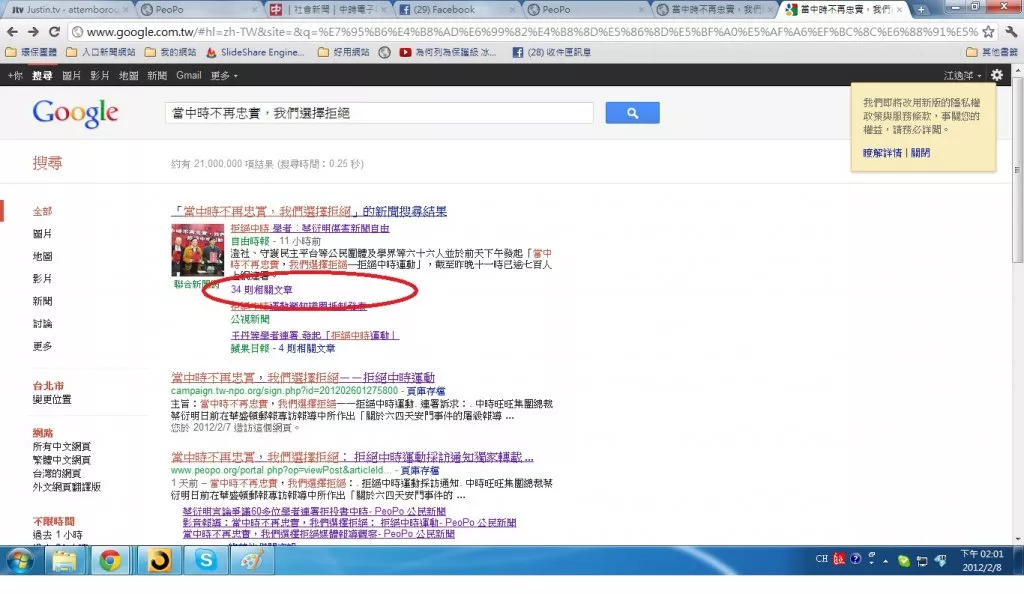Open the Windows Start button
The image size is (1024, 594).
point(21,560)
